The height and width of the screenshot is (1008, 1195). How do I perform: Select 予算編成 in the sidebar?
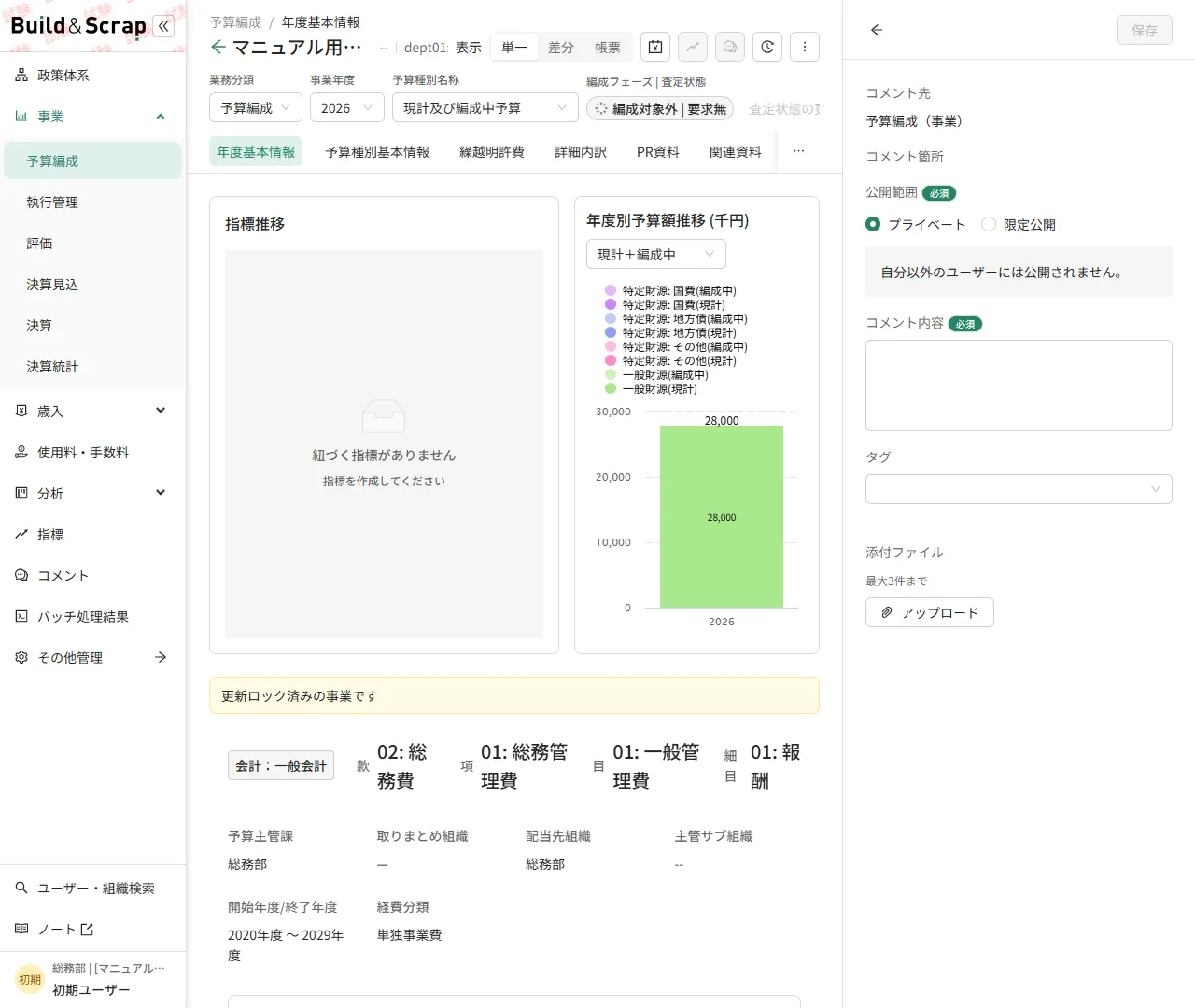point(92,161)
